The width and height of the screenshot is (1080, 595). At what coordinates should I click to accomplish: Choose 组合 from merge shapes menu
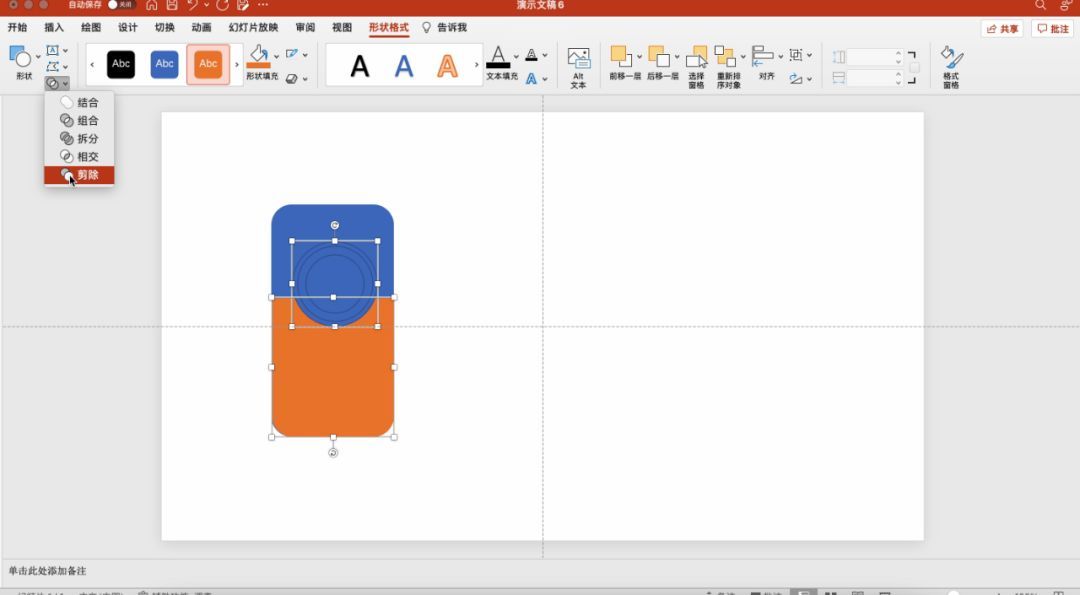tap(79, 121)
